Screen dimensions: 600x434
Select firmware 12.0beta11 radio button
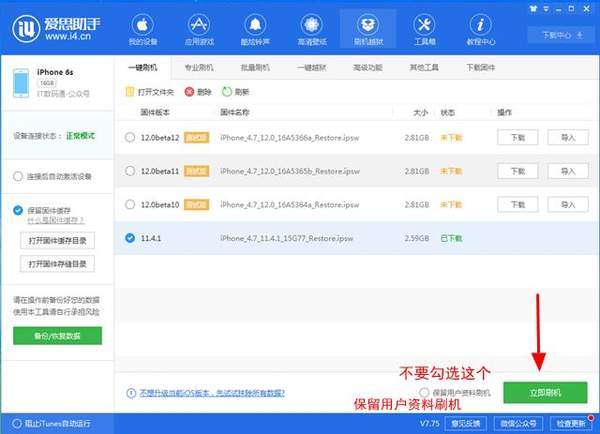pos(130,171)
